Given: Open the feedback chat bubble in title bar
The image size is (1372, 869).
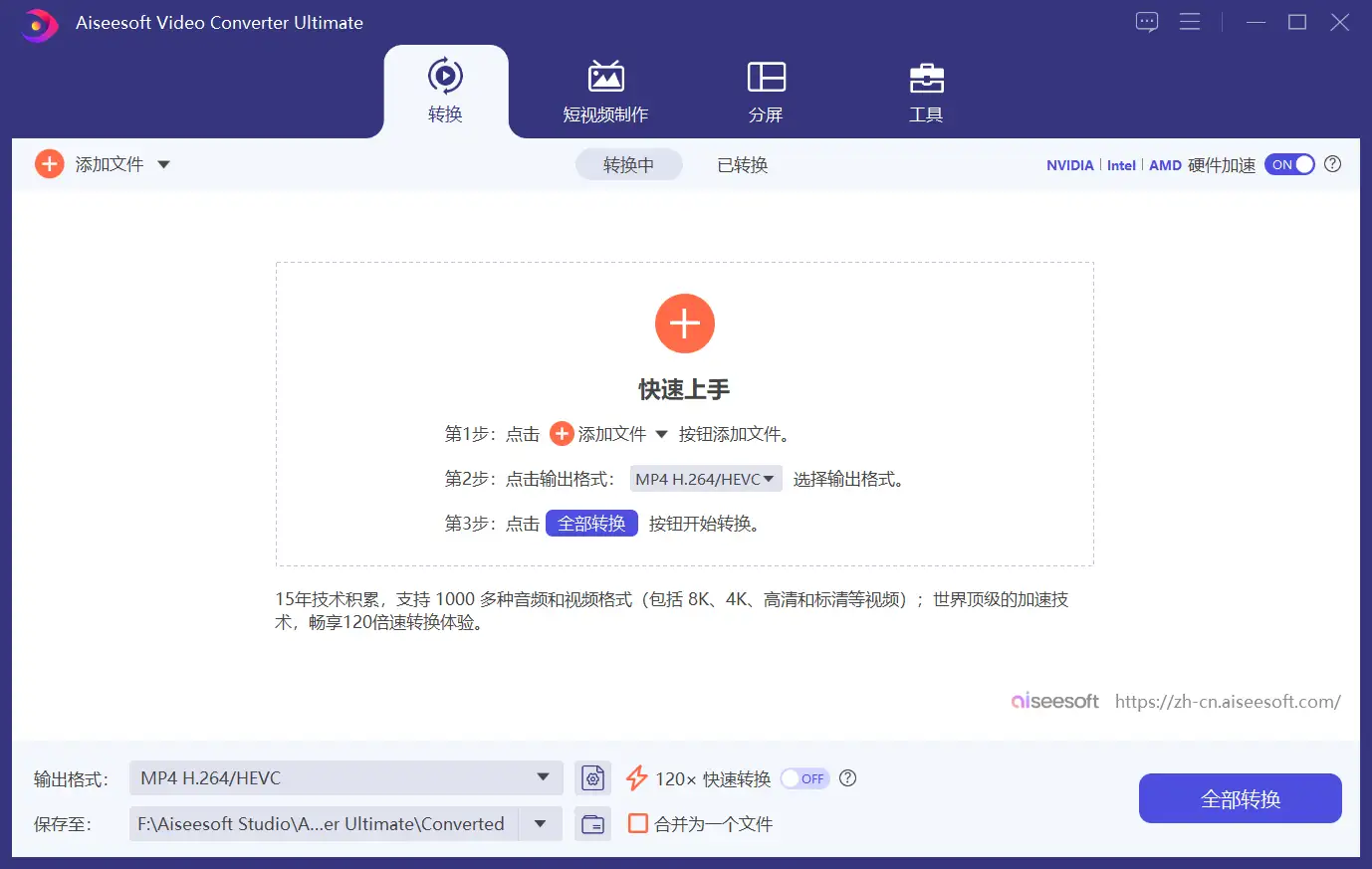Looking at the screenshot, I should click(x=1146, y=22).
